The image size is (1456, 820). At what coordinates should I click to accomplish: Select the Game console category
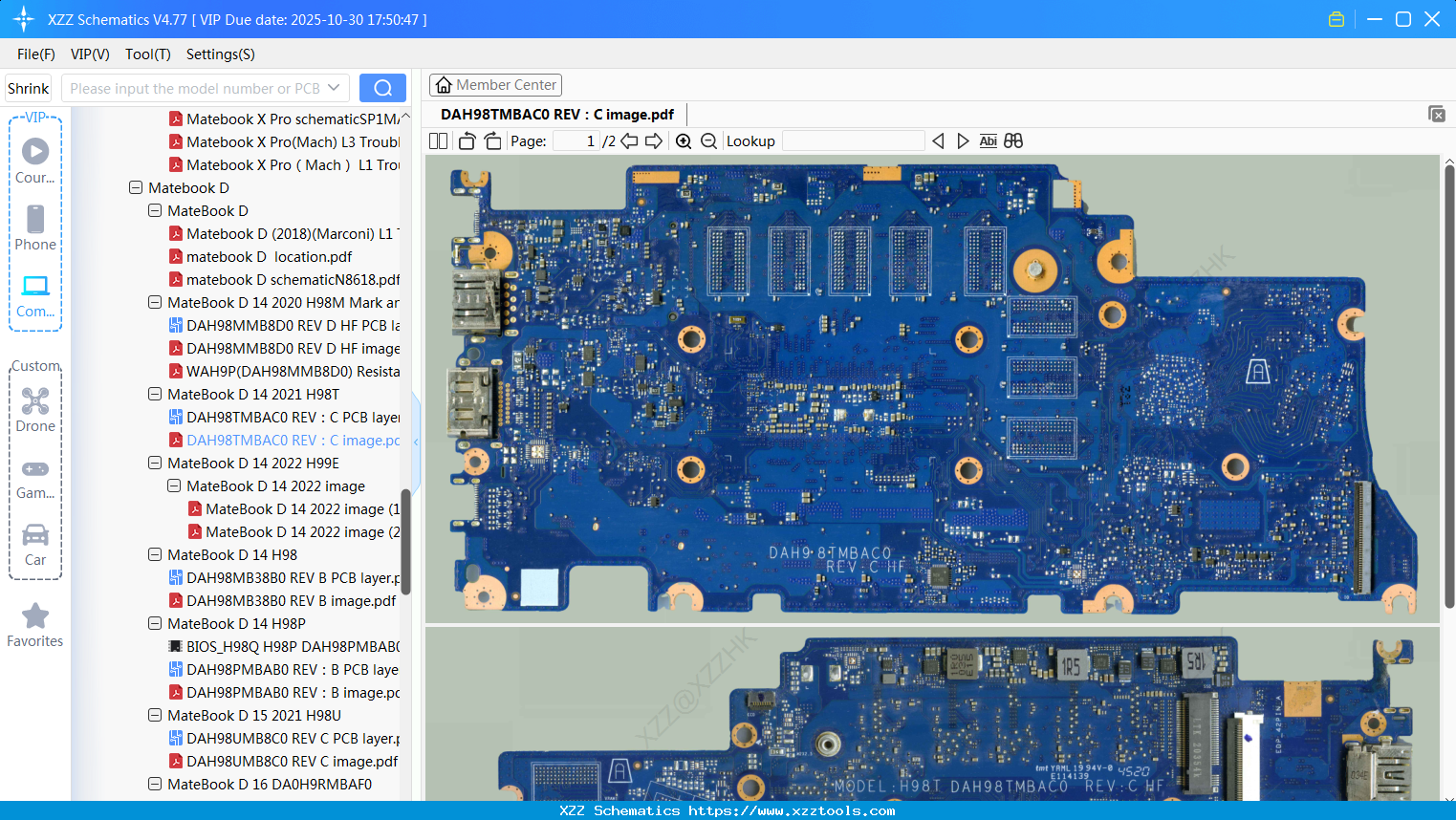point(35,479)
